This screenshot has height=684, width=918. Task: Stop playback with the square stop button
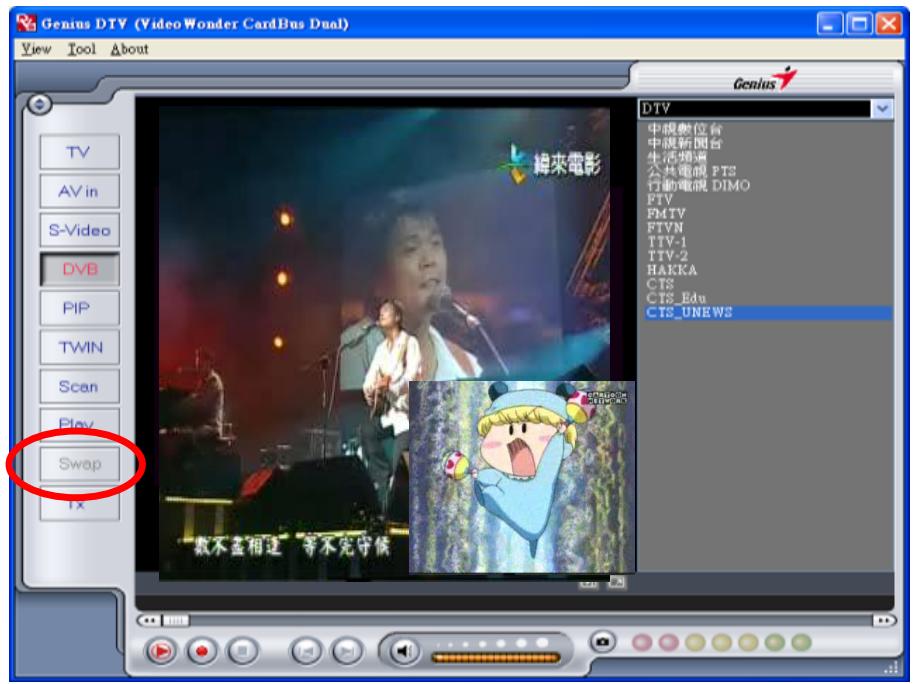click(242, 651)
